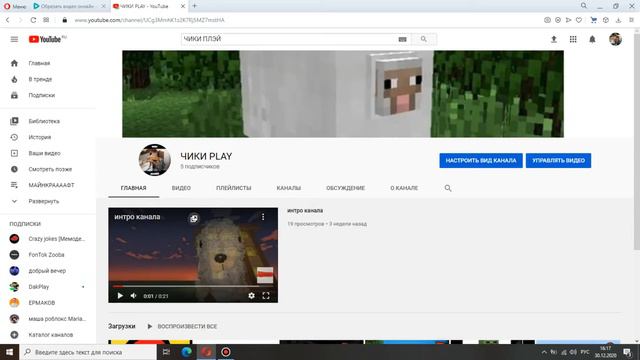
Task: Open Task View on the taskbar
Action: (x=166, y=352)
